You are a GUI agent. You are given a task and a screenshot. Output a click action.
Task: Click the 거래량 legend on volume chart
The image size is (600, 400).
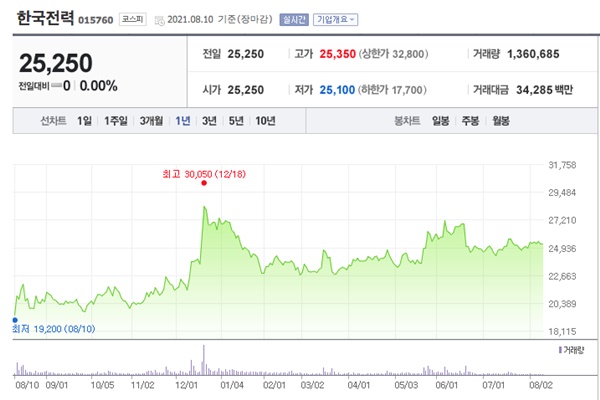tap(571, 350)
